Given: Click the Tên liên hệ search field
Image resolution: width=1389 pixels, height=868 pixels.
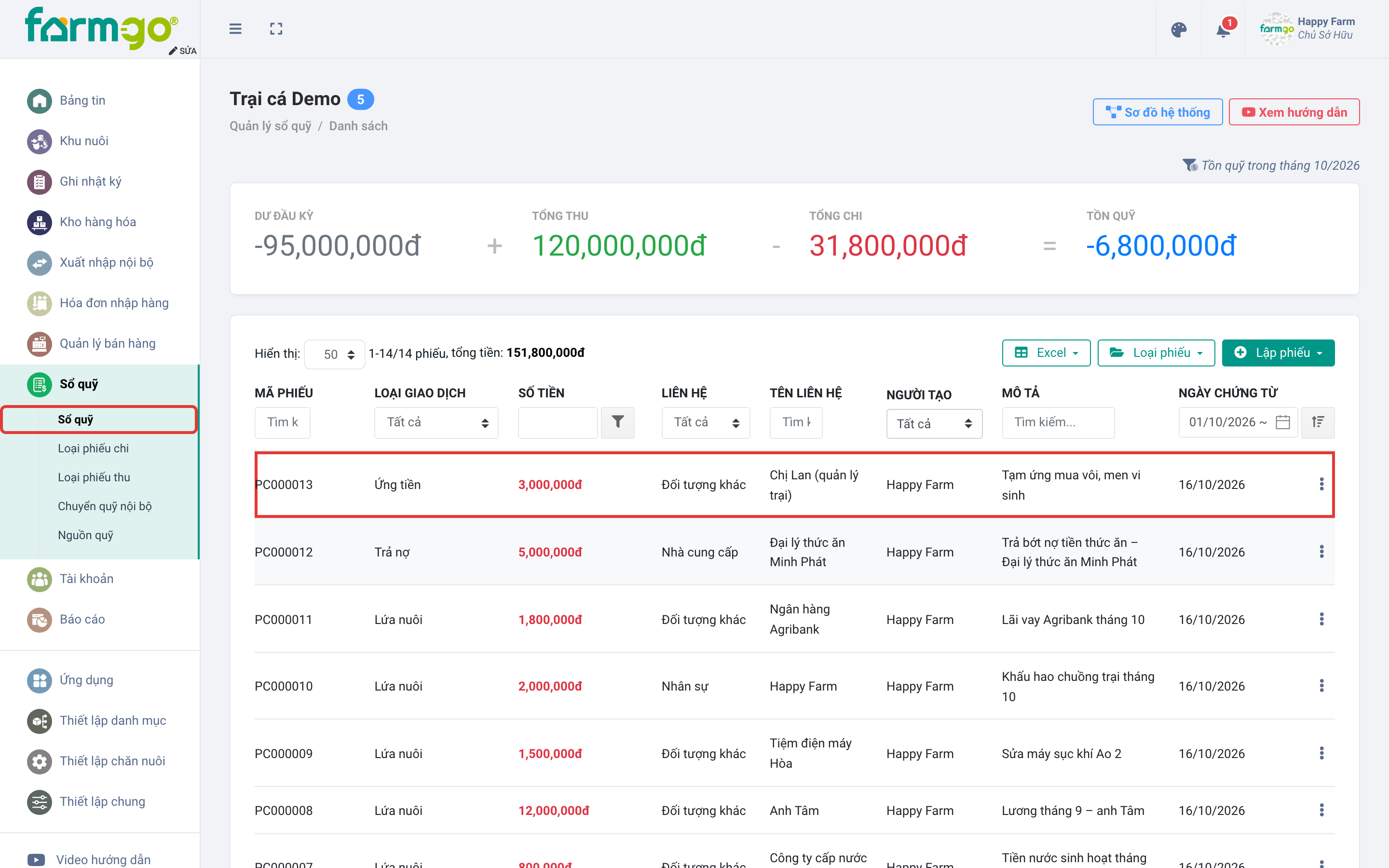Looking at the screenshot, I should click(x=795, y=422).
